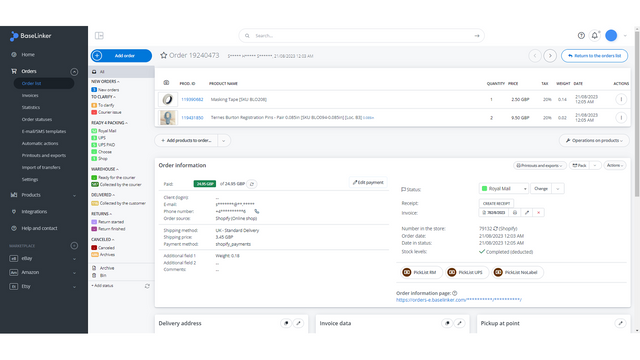Click the Add order button
Viewport: 640px width, 360px height.
[x=121, y=56]
